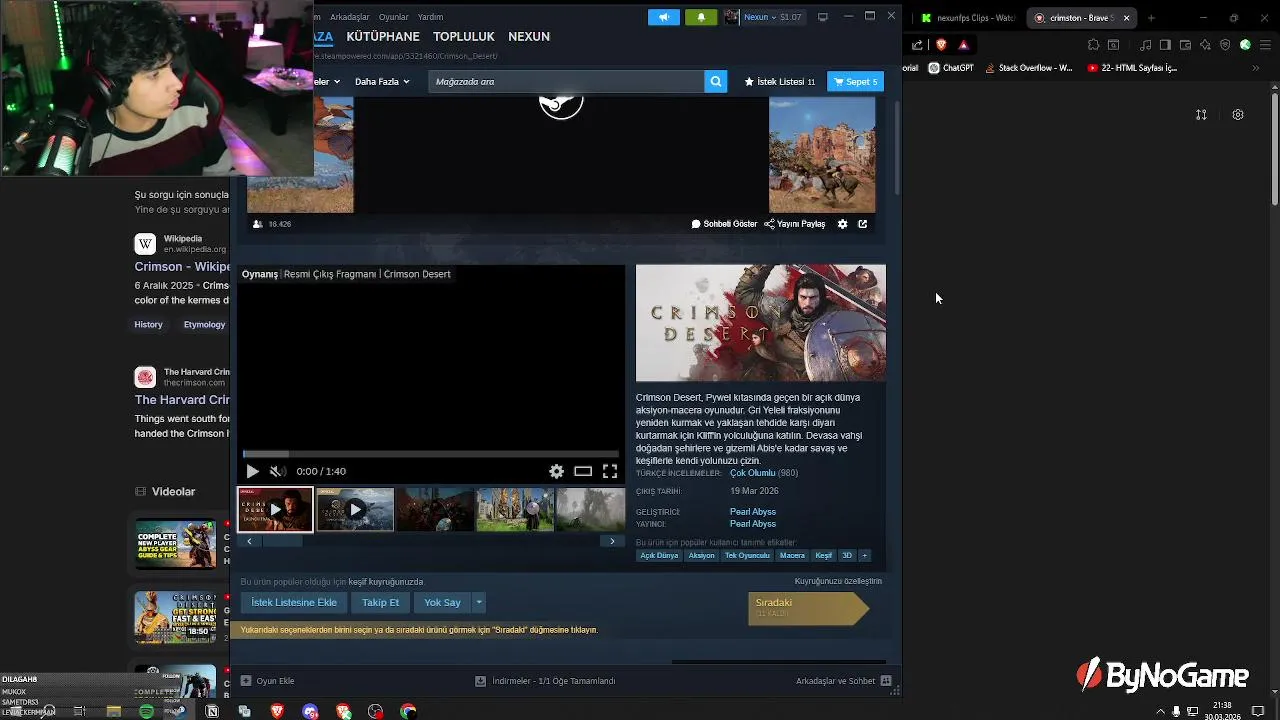Select first trailer thumbnail with play icon

(x=275, y=509)
